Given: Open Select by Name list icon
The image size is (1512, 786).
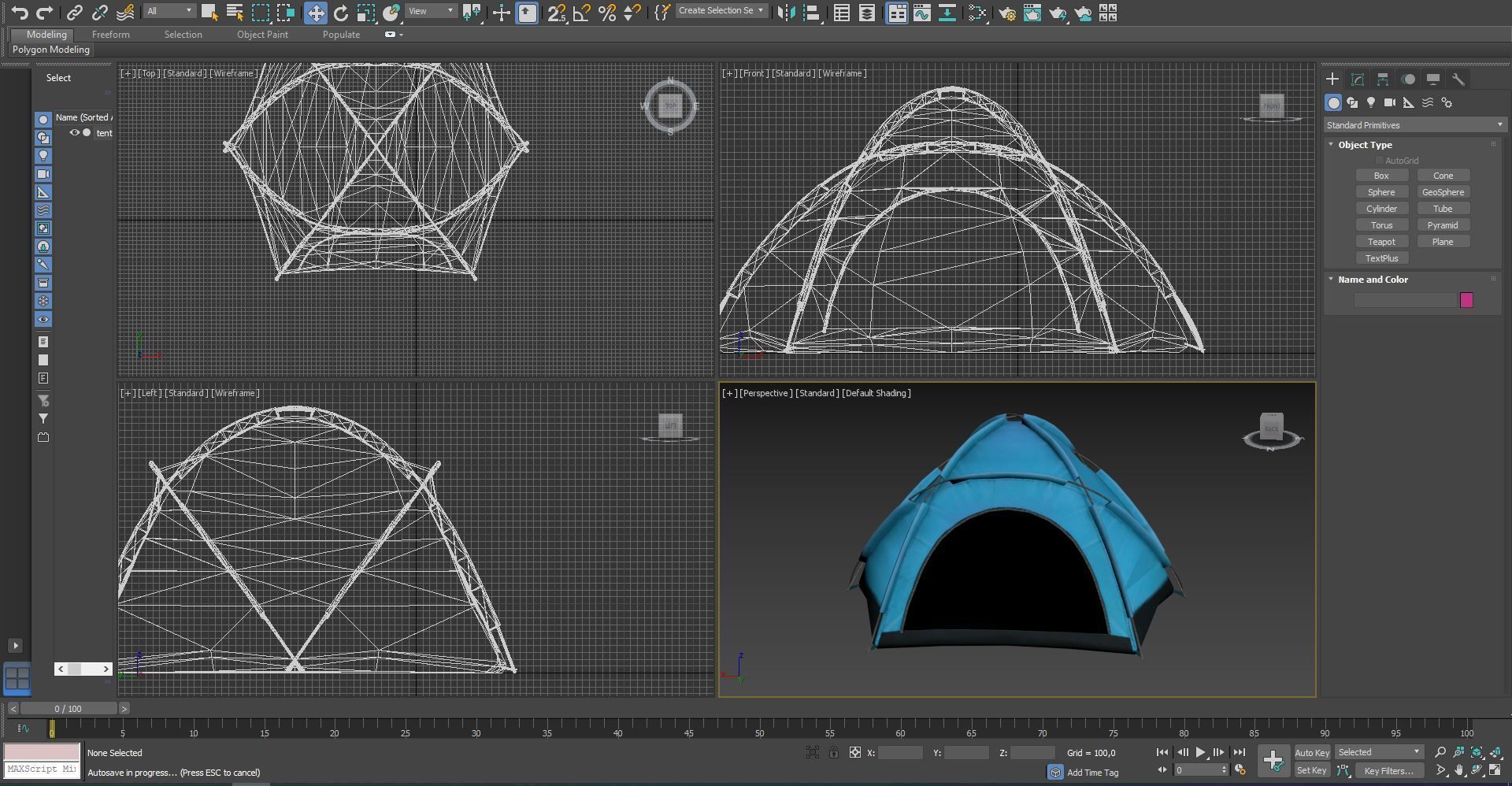Looking at the screenshot, I should (x=235, y=13).
